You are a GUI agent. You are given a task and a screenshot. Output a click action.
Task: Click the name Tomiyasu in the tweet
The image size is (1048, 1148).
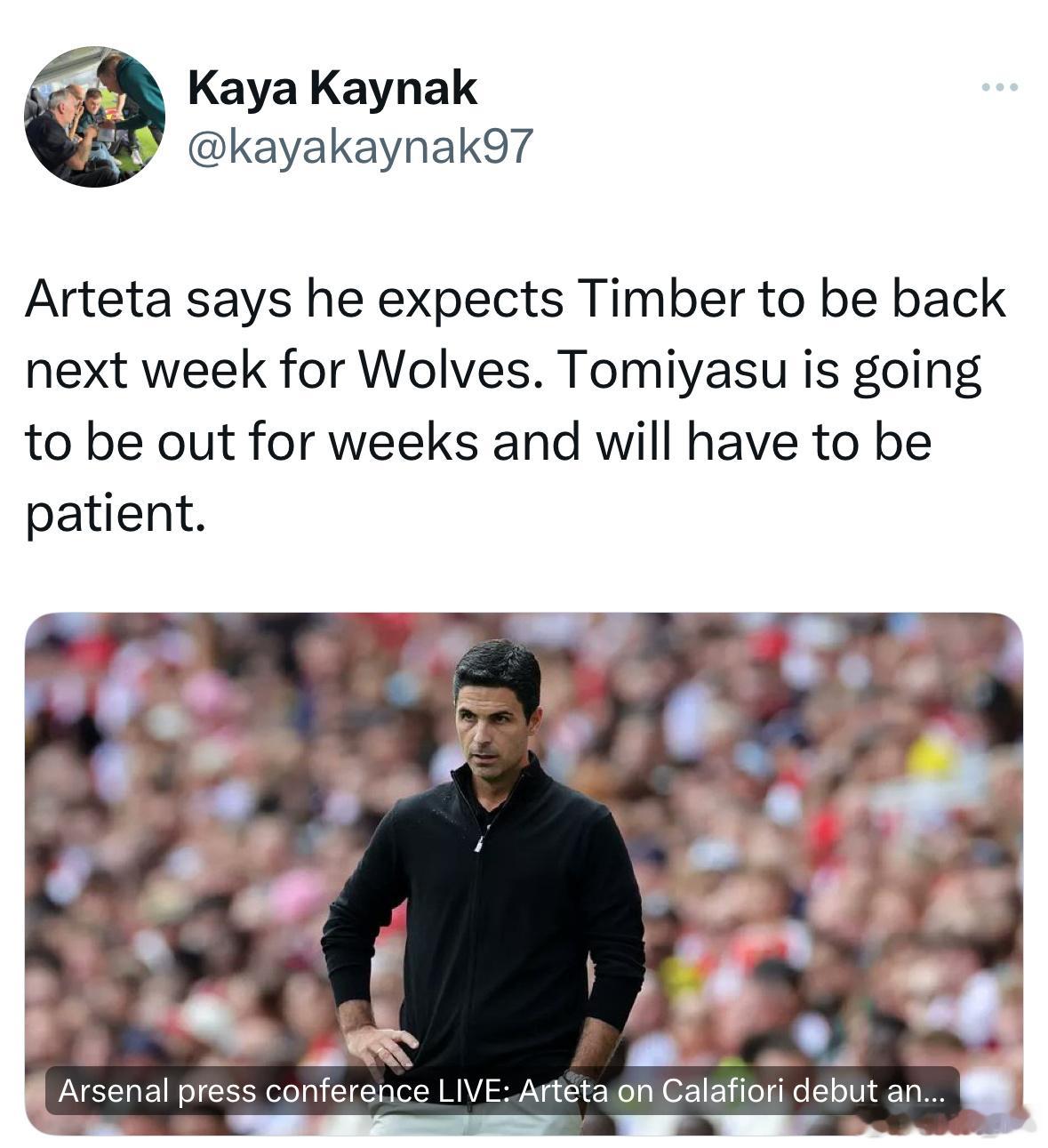click(x=674, y=370)
